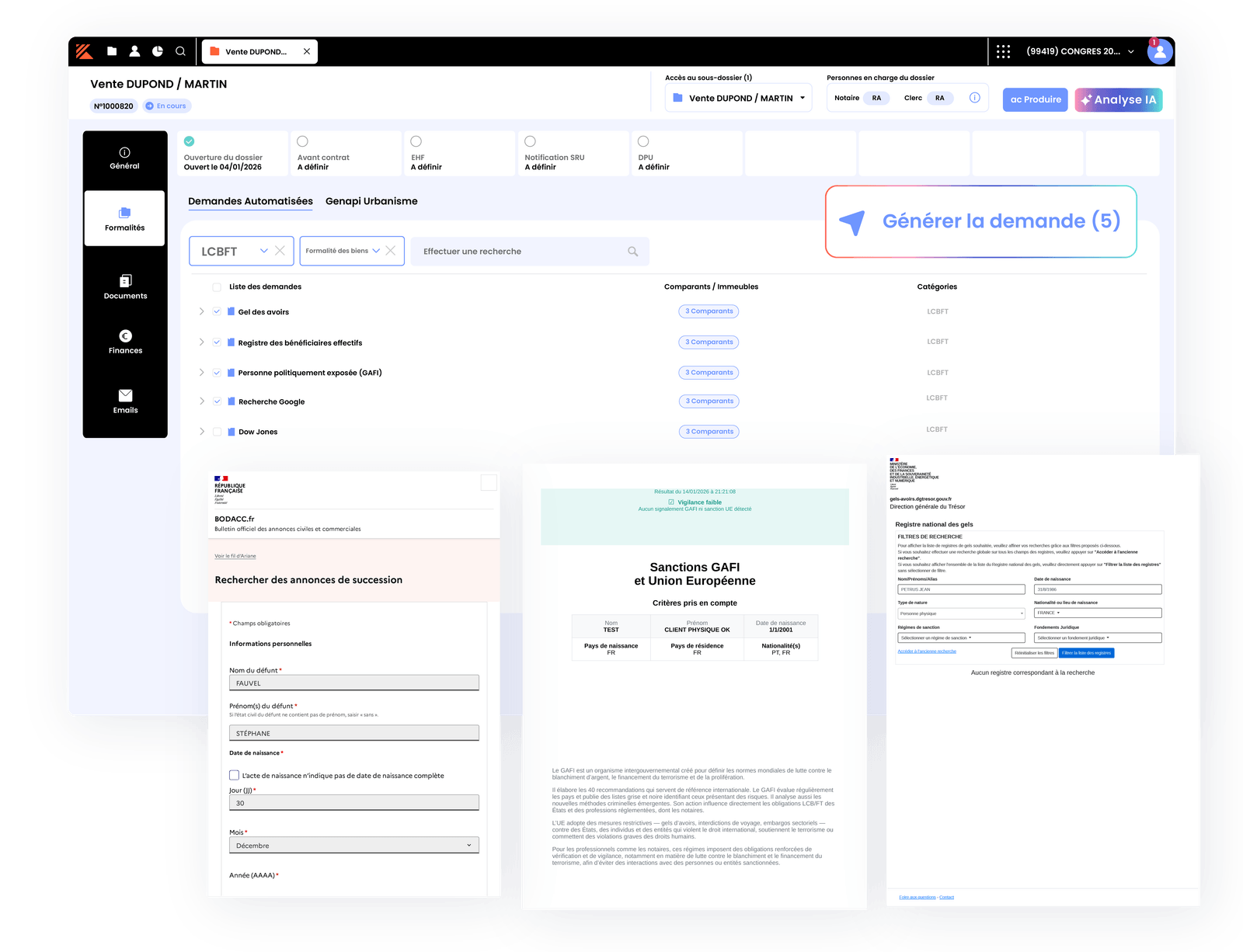Open the applications grid in top-right corner
The width and height of the screenshot is (1243, 952).
coord(1004,50)
